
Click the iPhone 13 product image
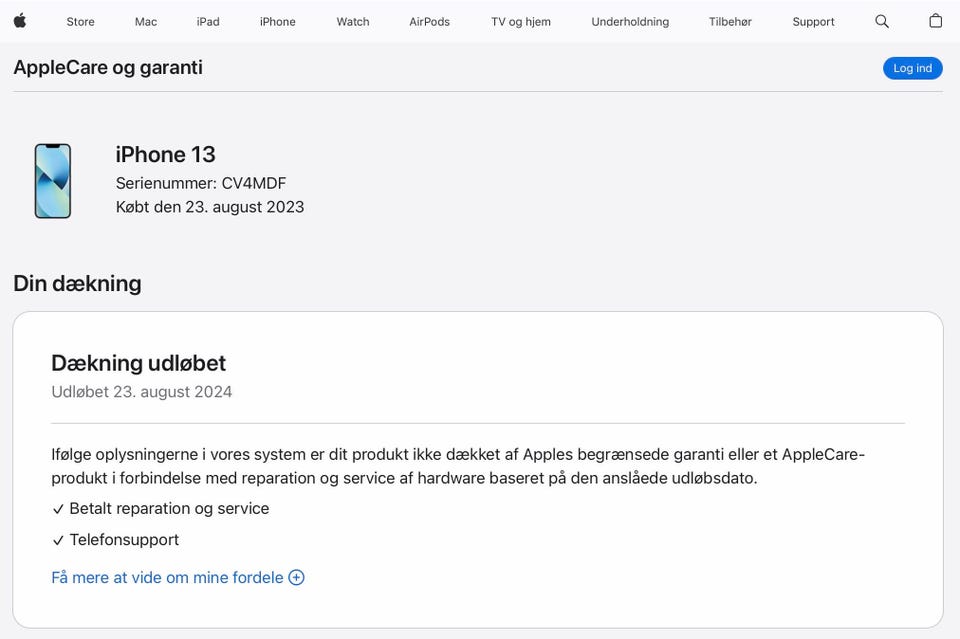(x=53, y=181)
